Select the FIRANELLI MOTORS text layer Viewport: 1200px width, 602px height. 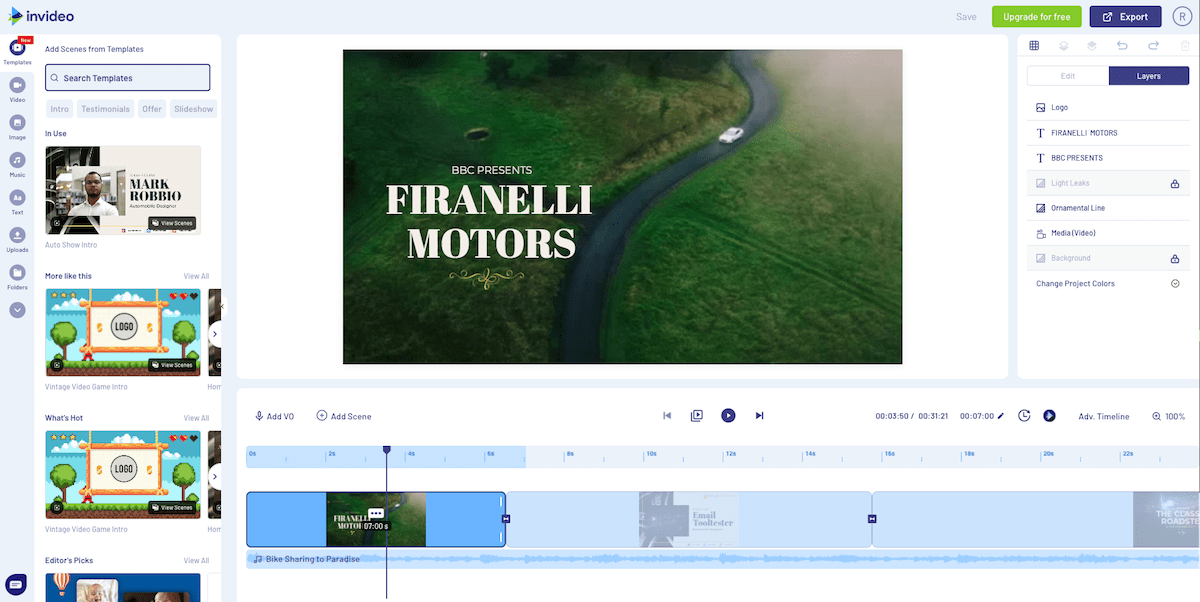[x=1109, y=132]
